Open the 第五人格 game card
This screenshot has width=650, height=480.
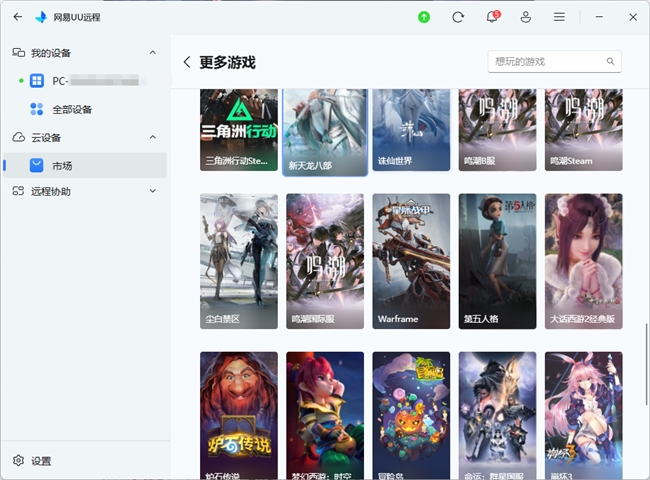pyautogui.click(x=497, y=260)
